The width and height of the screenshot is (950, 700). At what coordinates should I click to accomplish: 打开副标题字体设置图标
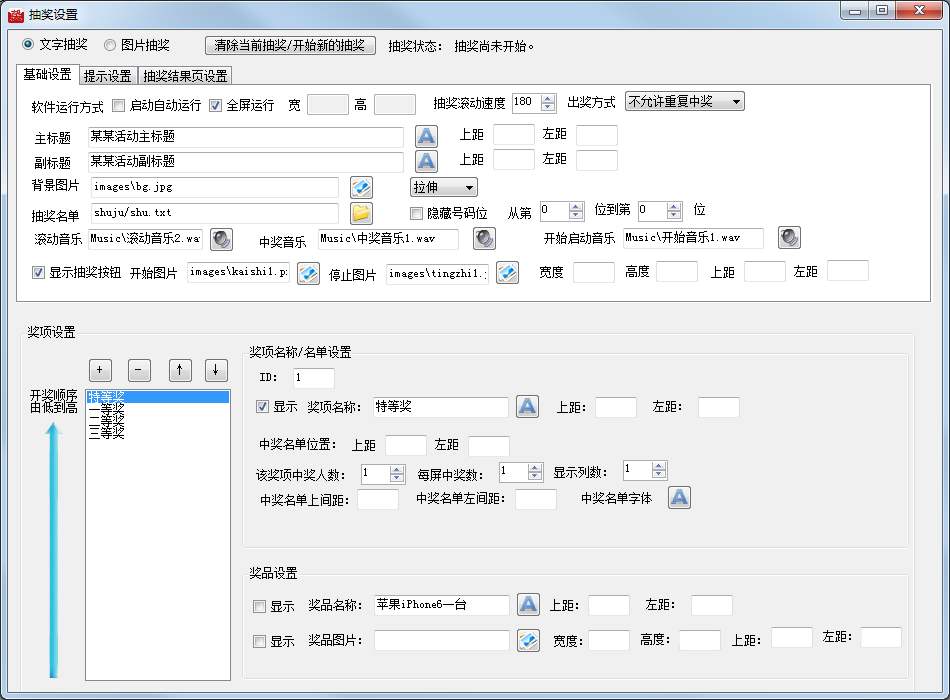tap(428, 161)
